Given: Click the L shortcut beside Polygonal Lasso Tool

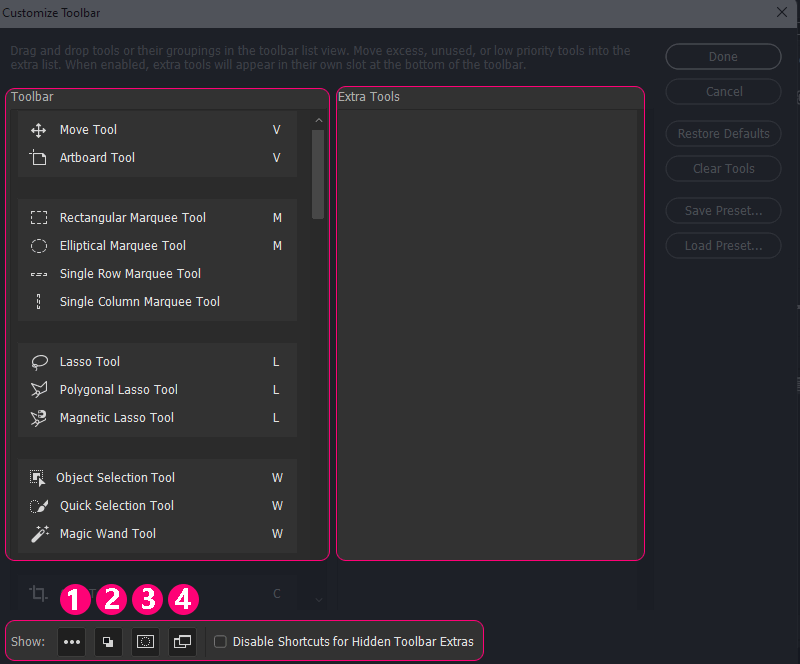Looking at the screenshot, I should 276,390.
